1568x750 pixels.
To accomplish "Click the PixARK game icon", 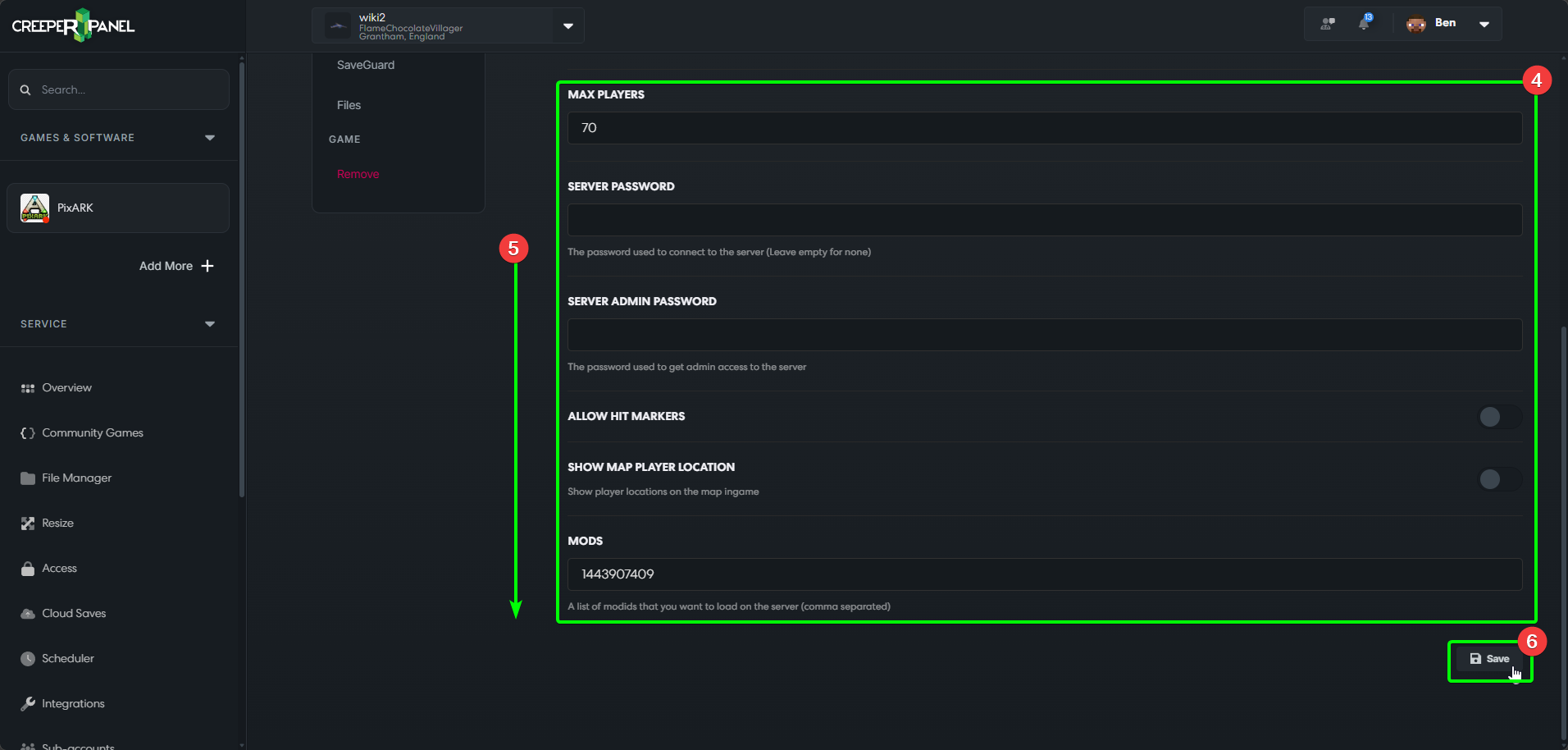I will [x=34, y=208].
